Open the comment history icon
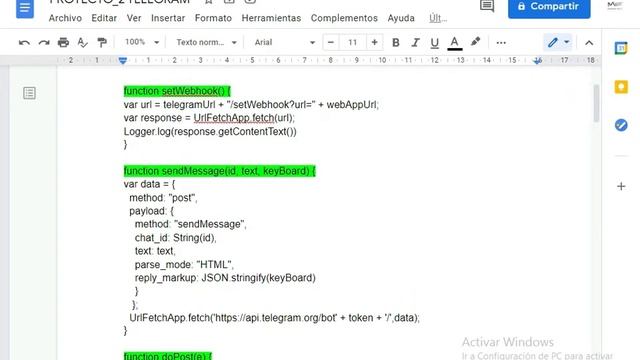Viewport: 640px width, 360px height. click(x=487, y=6)
